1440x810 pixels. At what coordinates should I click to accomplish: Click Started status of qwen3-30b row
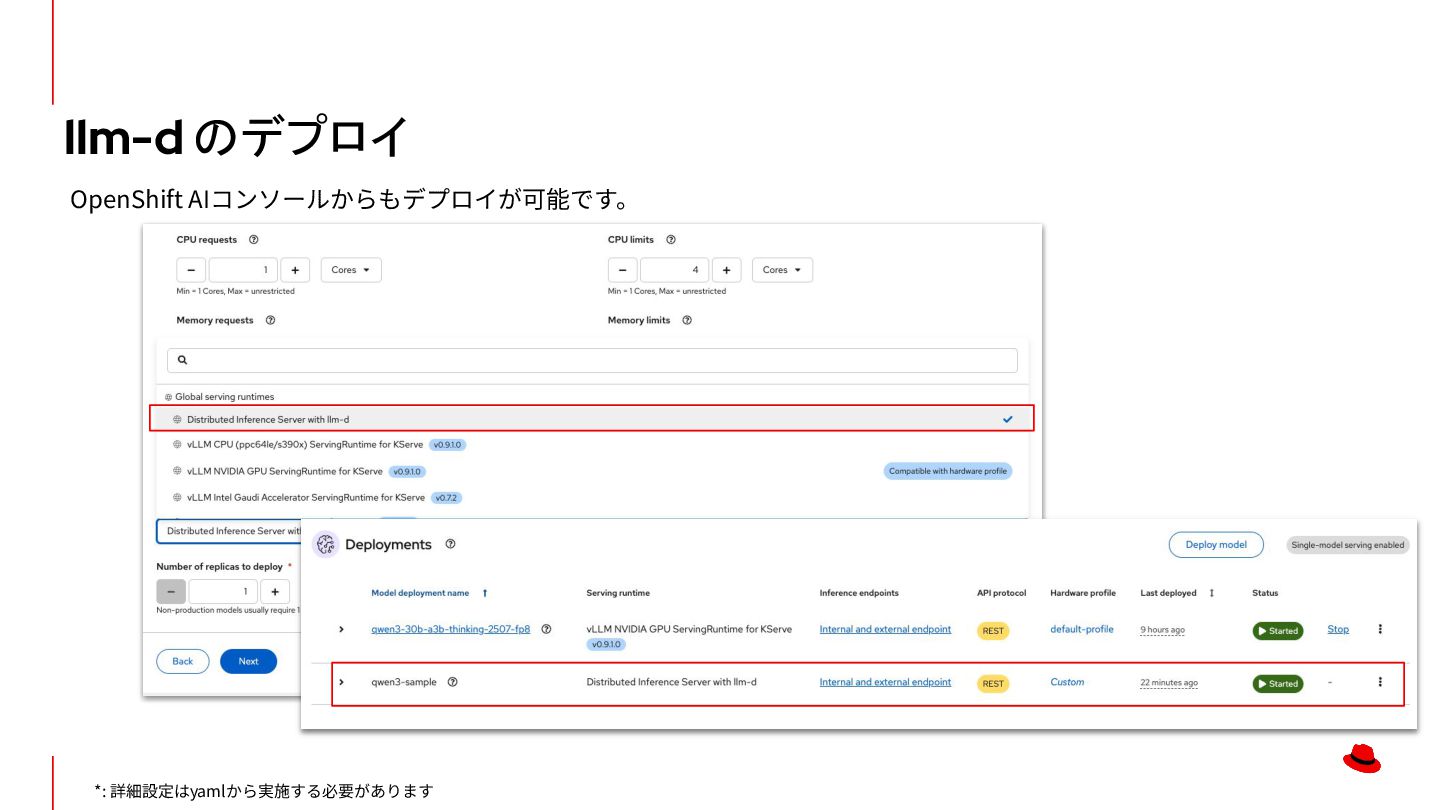[1278, 631]
